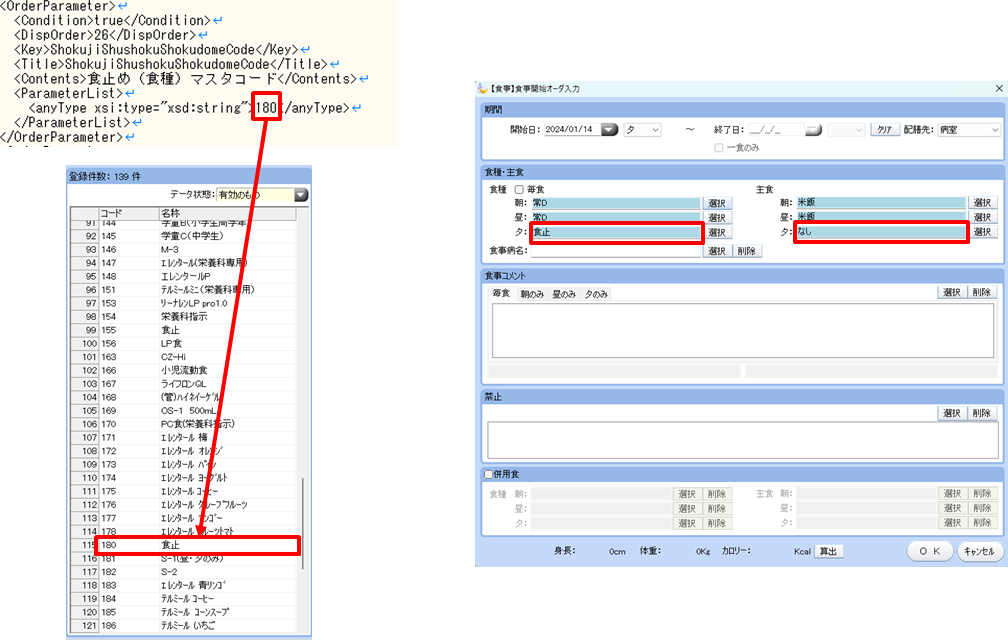
Task: Click 削除 beside 食事病名 field
Action: (746, 251)
